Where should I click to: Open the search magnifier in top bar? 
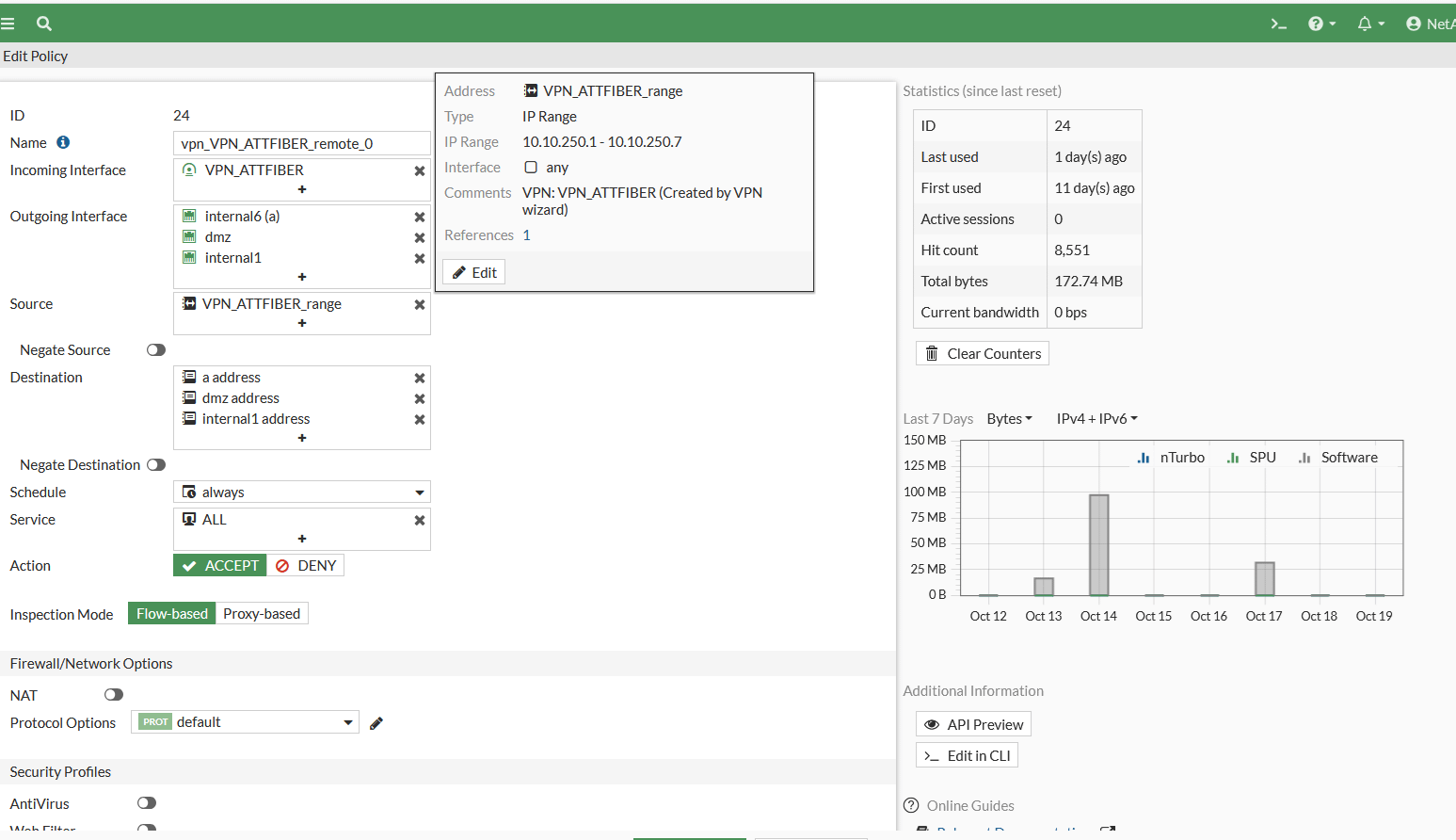(x=44, y=24)
